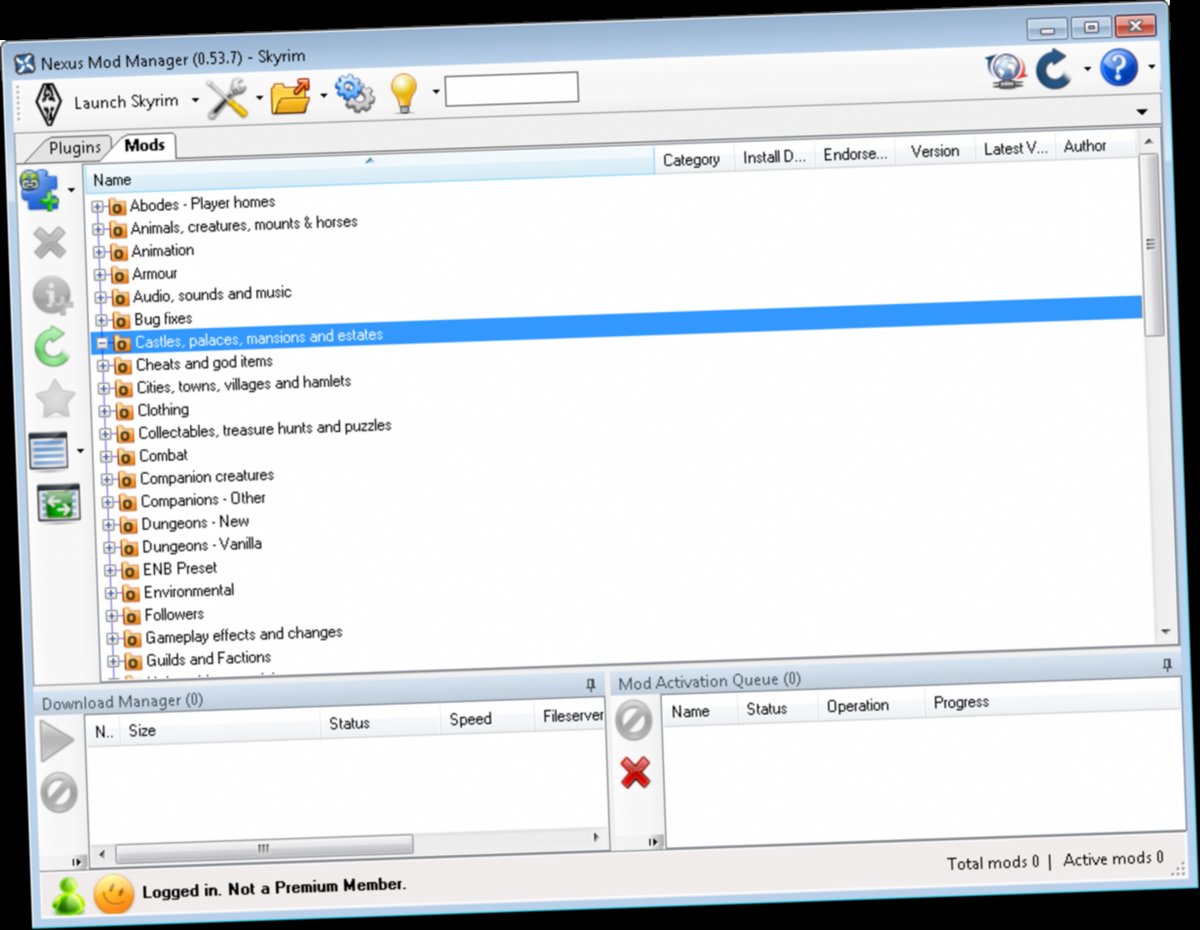
Task: Select the Environmental category
Action: (x=189, y=591)
